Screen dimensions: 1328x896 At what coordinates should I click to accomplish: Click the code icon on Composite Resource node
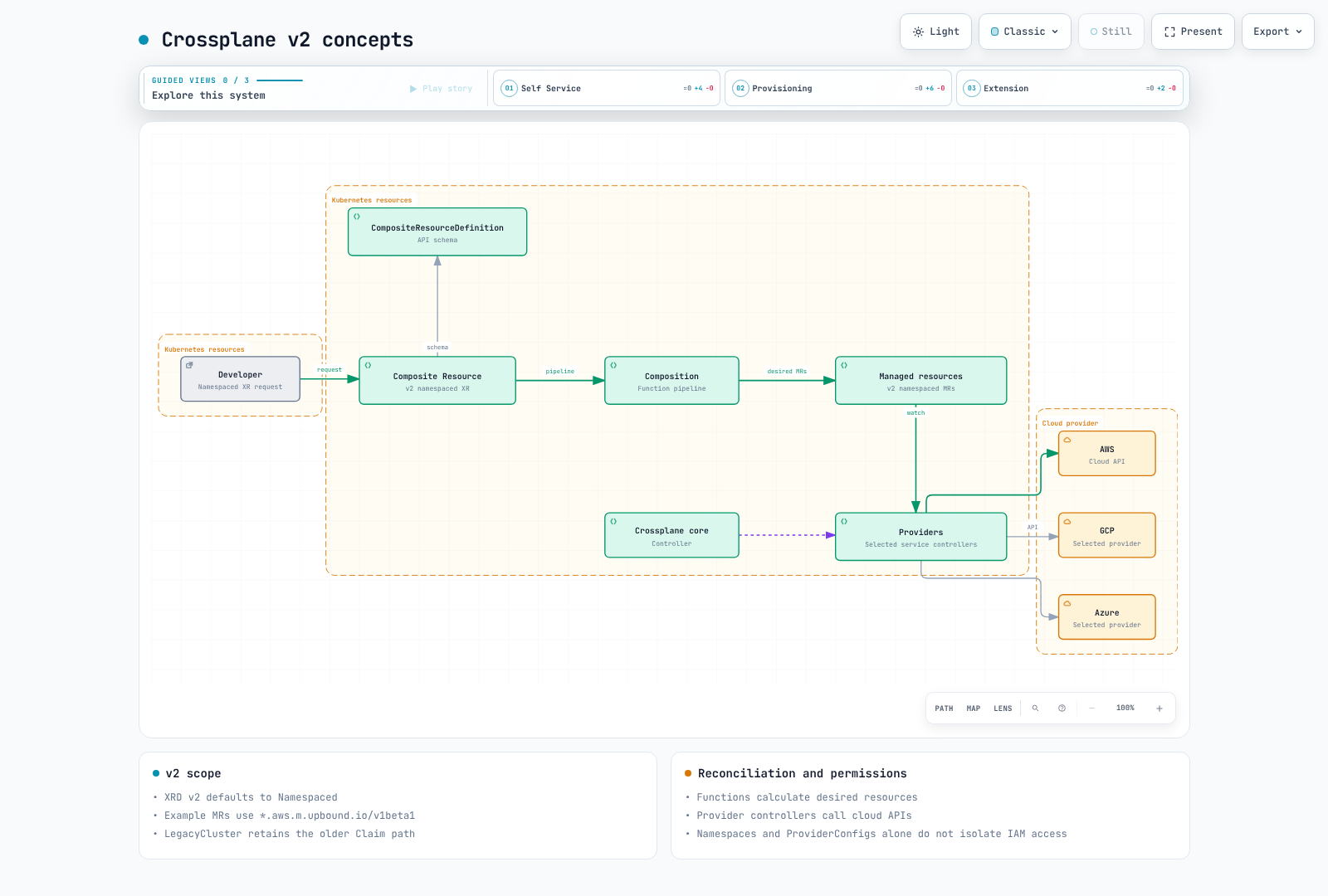[368, 365]
